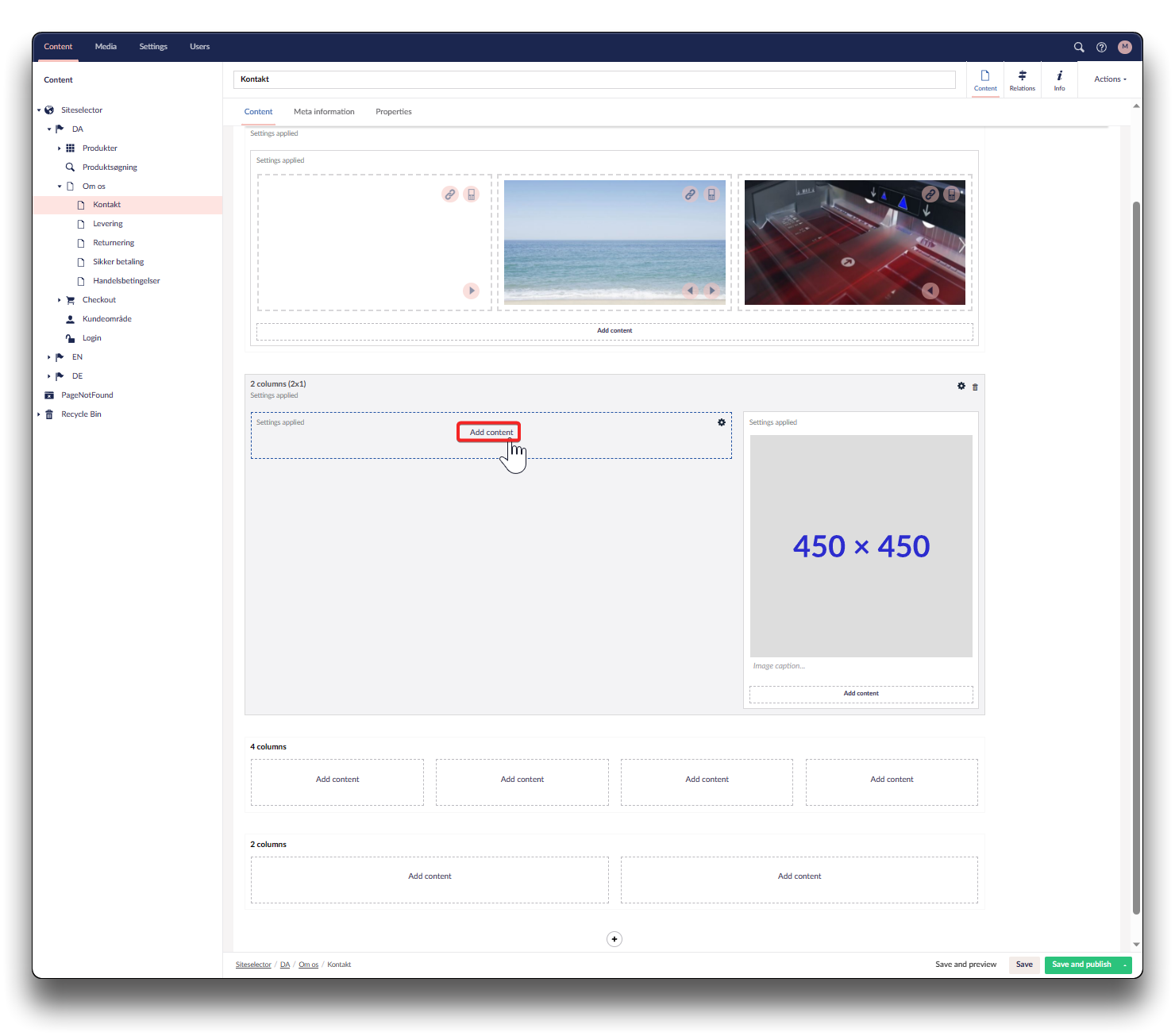The height and width of the screenshot is (1036, 1175).
Task: Open the PageNotFound node
Action: click(87, 395)
